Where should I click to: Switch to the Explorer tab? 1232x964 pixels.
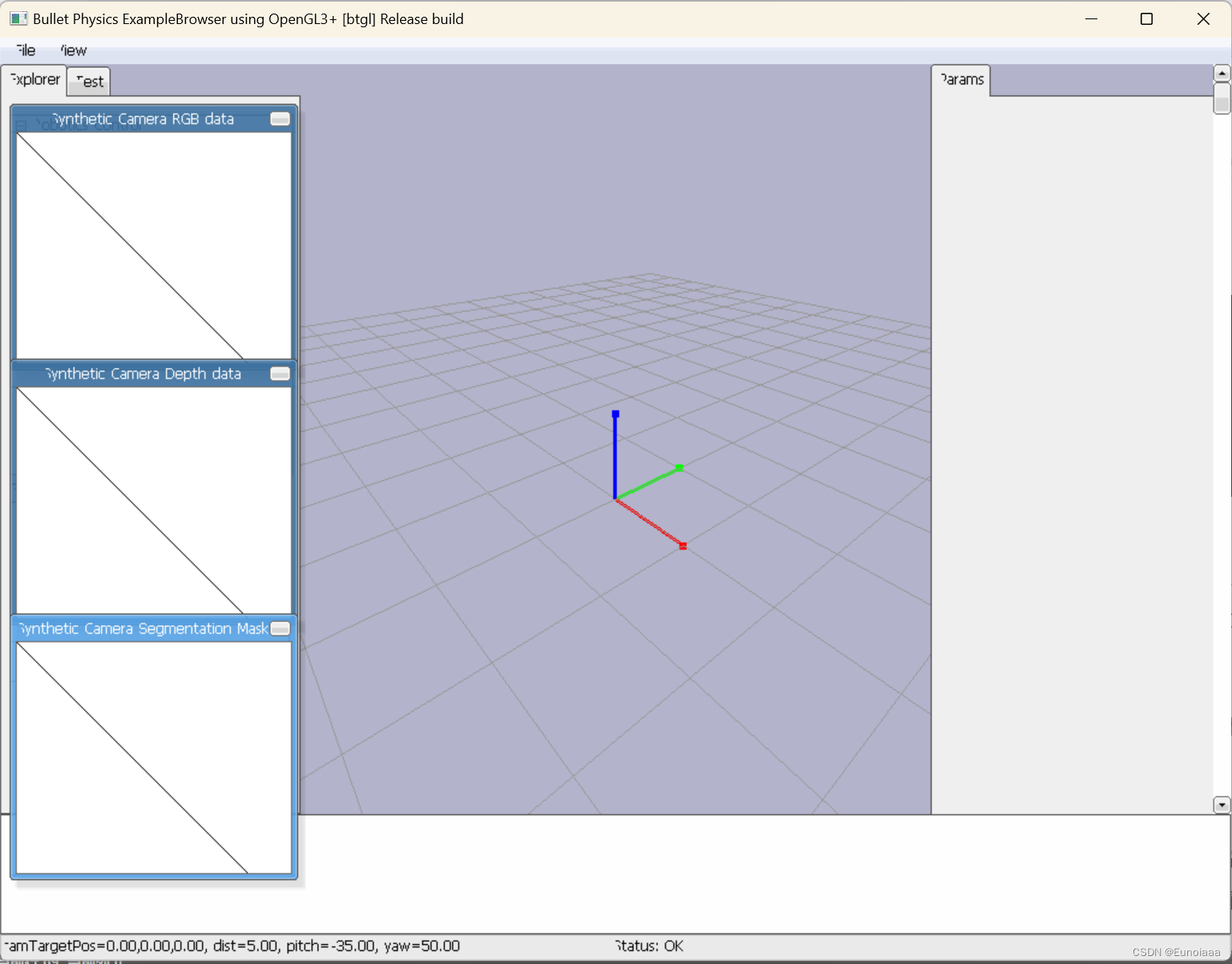point(34,79)
